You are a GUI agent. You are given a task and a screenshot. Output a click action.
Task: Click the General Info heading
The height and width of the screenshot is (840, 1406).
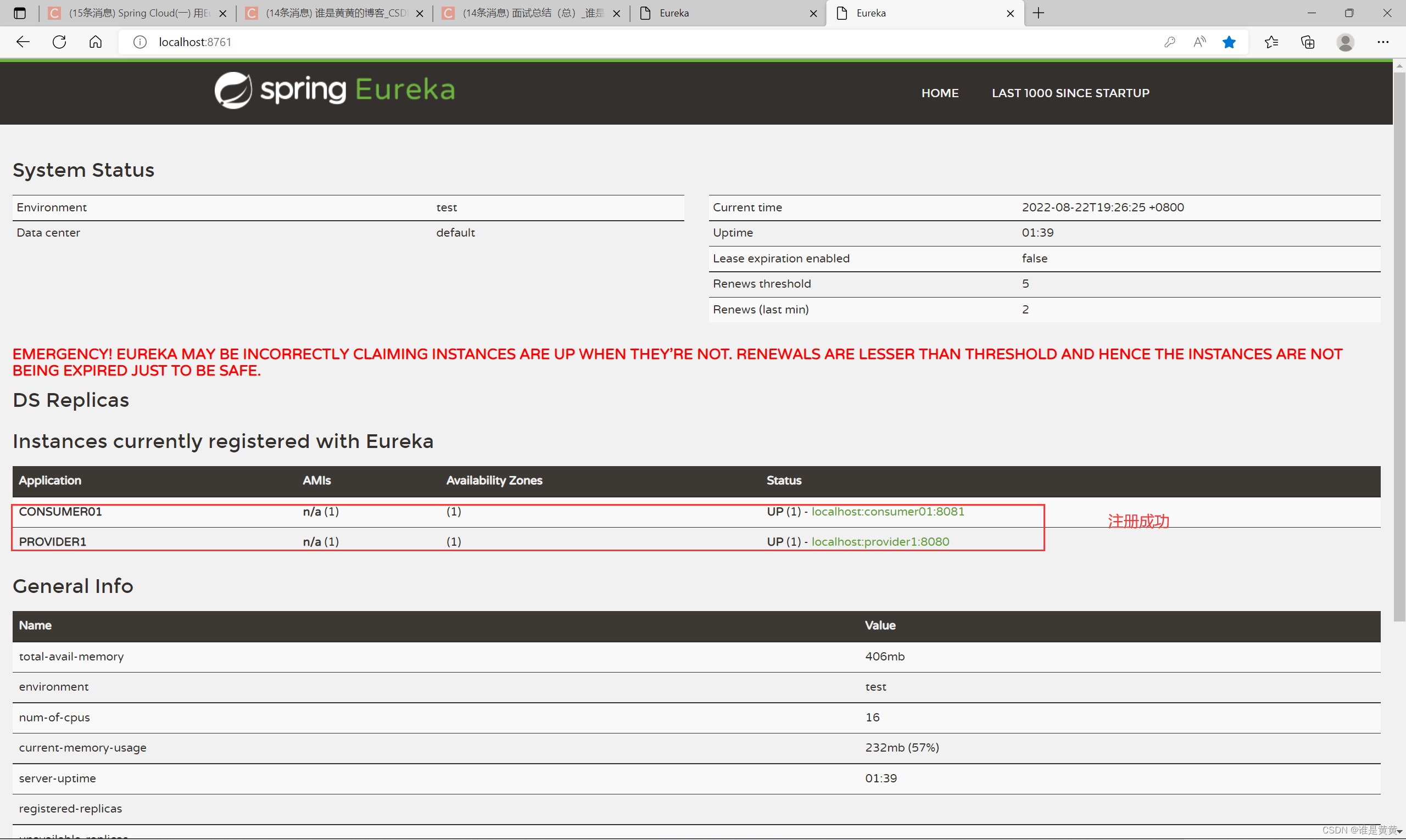[x=73, y=586]
